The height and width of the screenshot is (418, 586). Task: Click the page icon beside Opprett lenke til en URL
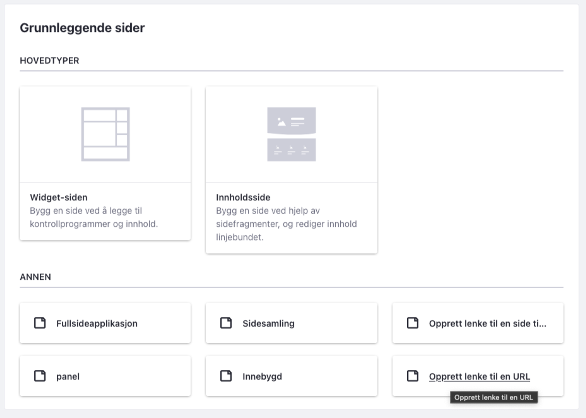pyautogui.click(x=413, y=376)
